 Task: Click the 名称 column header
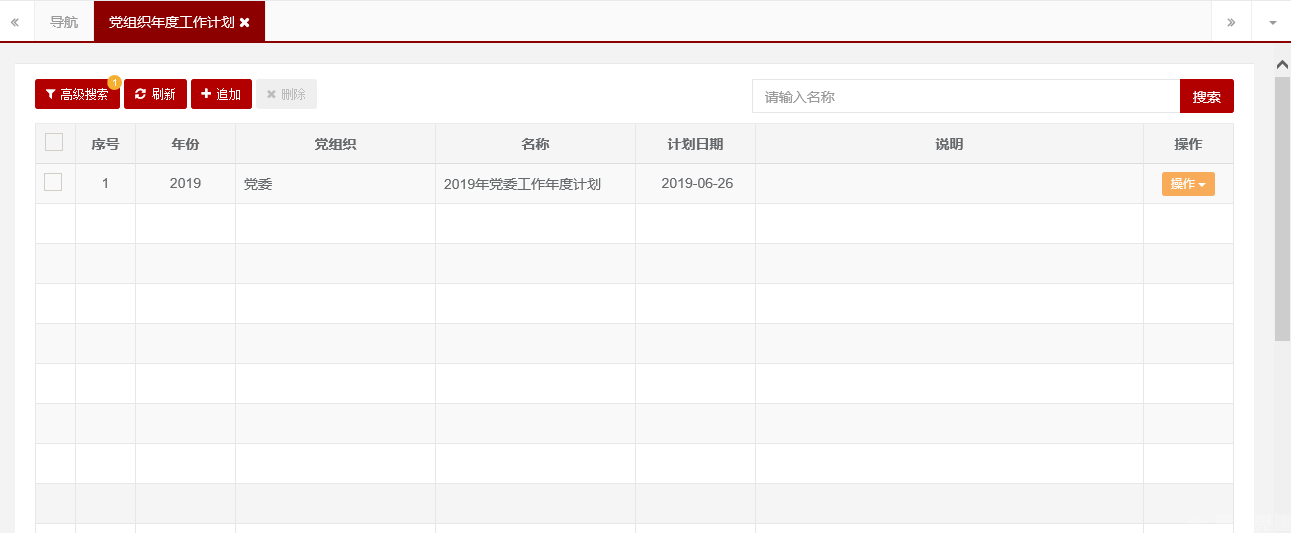coord(535,144)
